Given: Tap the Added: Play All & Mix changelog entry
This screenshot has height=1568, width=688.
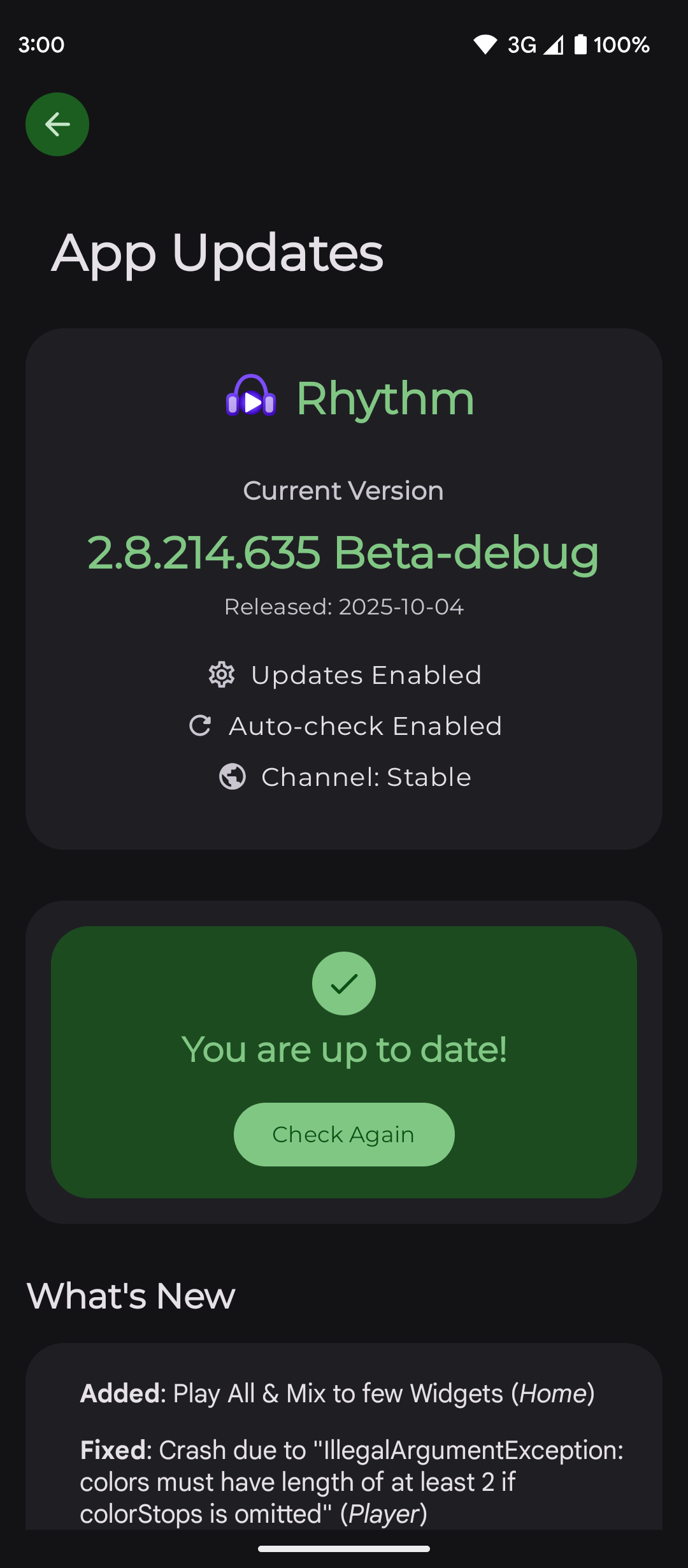Looking at the screenshot, I should (x=338, y=1393).
